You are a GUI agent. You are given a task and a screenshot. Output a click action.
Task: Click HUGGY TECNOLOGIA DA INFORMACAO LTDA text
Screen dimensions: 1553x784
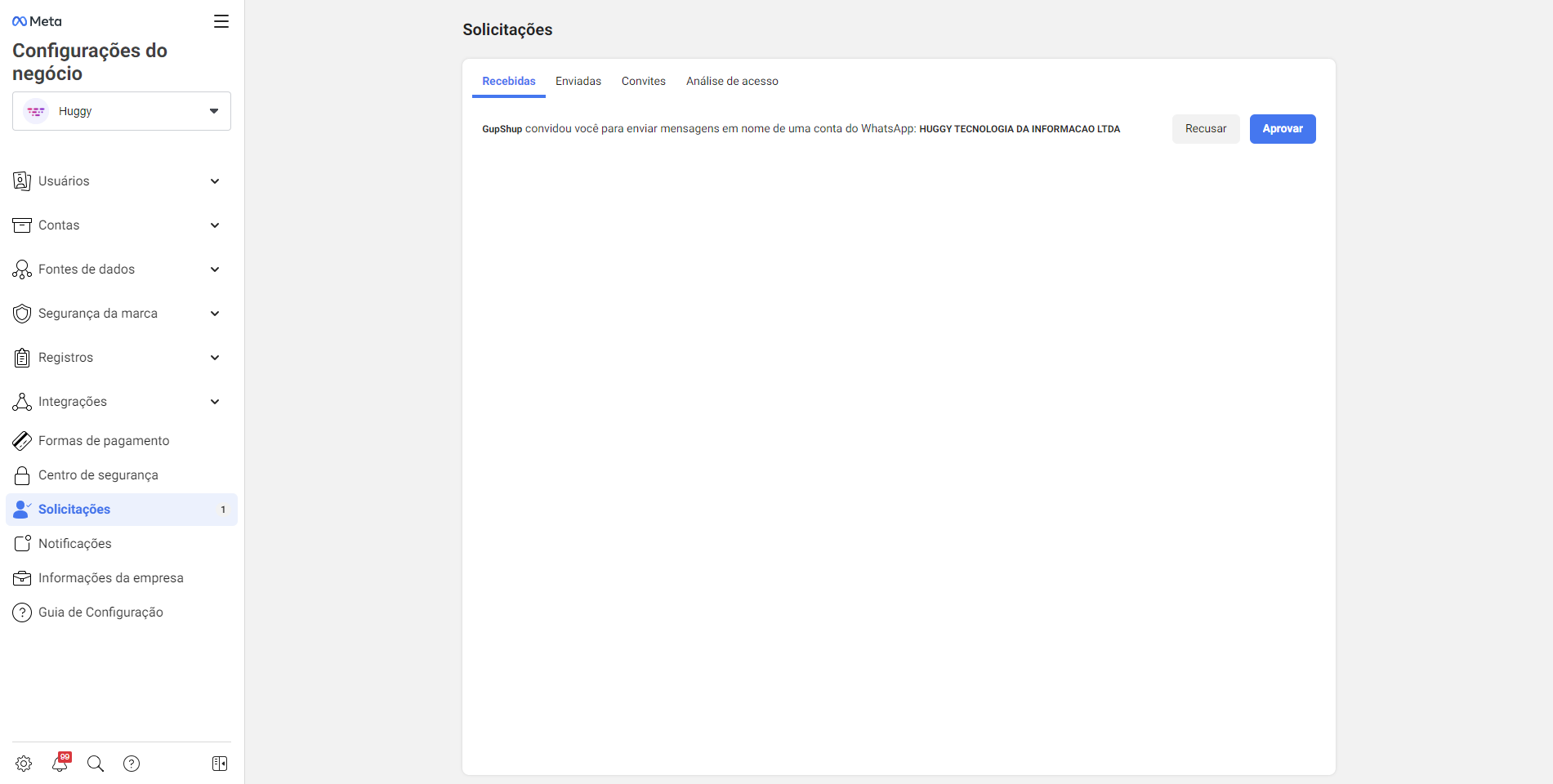click(1020, 129)
